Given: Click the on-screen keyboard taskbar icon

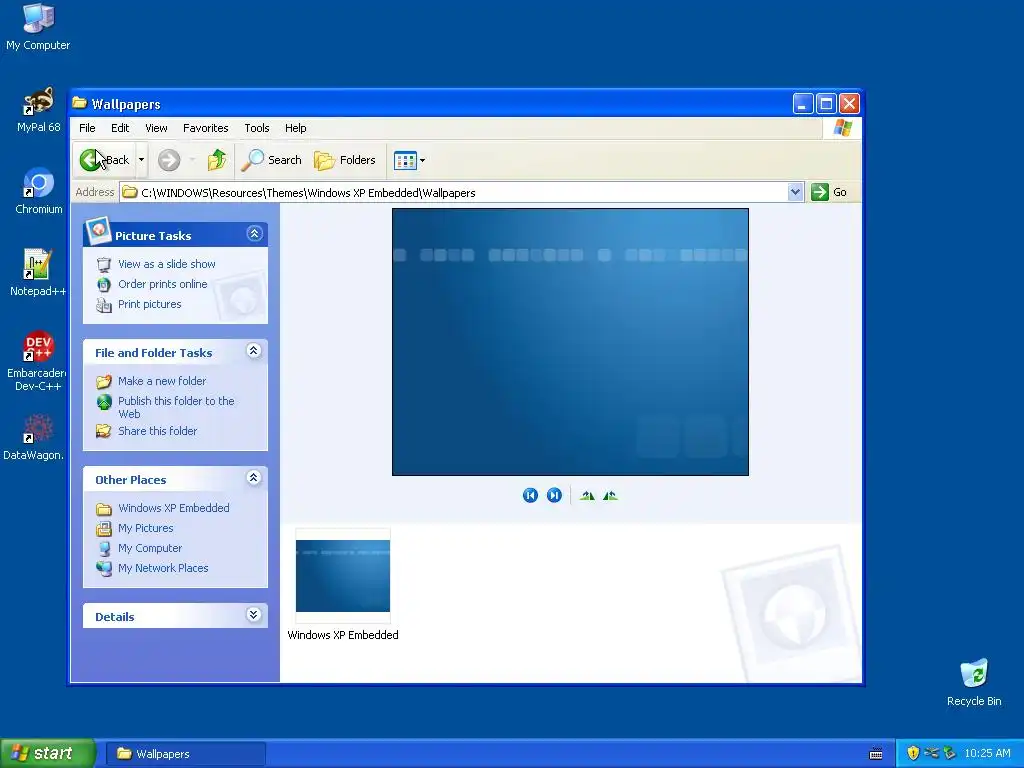Looking at the screenshot, I should (x=876, y=754).
